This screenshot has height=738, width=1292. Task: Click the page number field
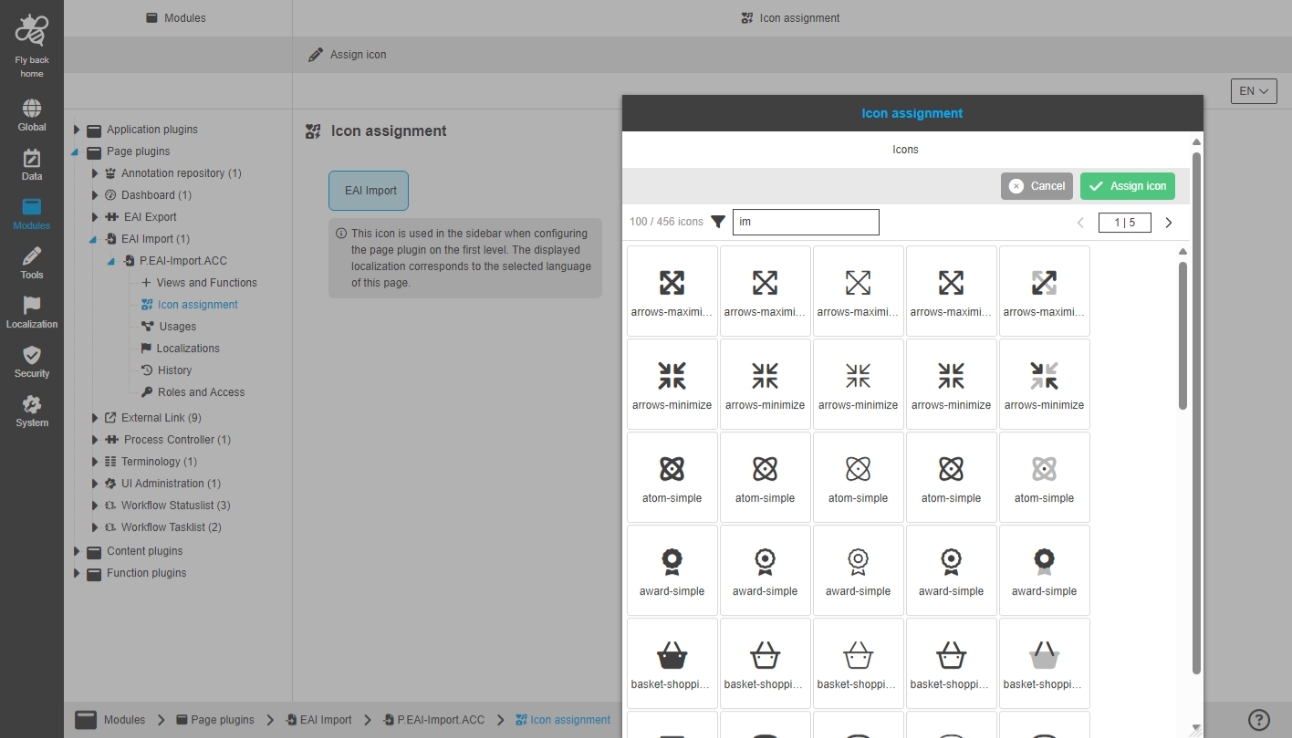pyautogui.click(x=1124, y=223)
